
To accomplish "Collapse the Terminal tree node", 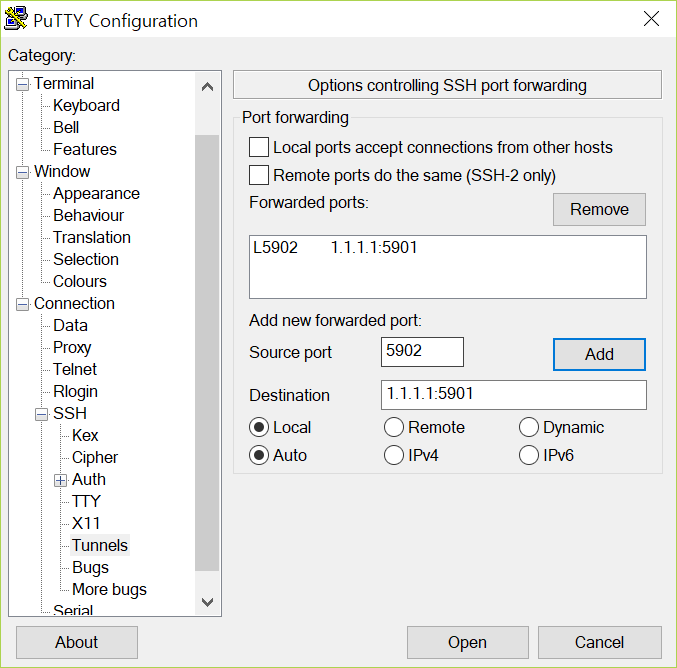I will (x=22, y=84).
